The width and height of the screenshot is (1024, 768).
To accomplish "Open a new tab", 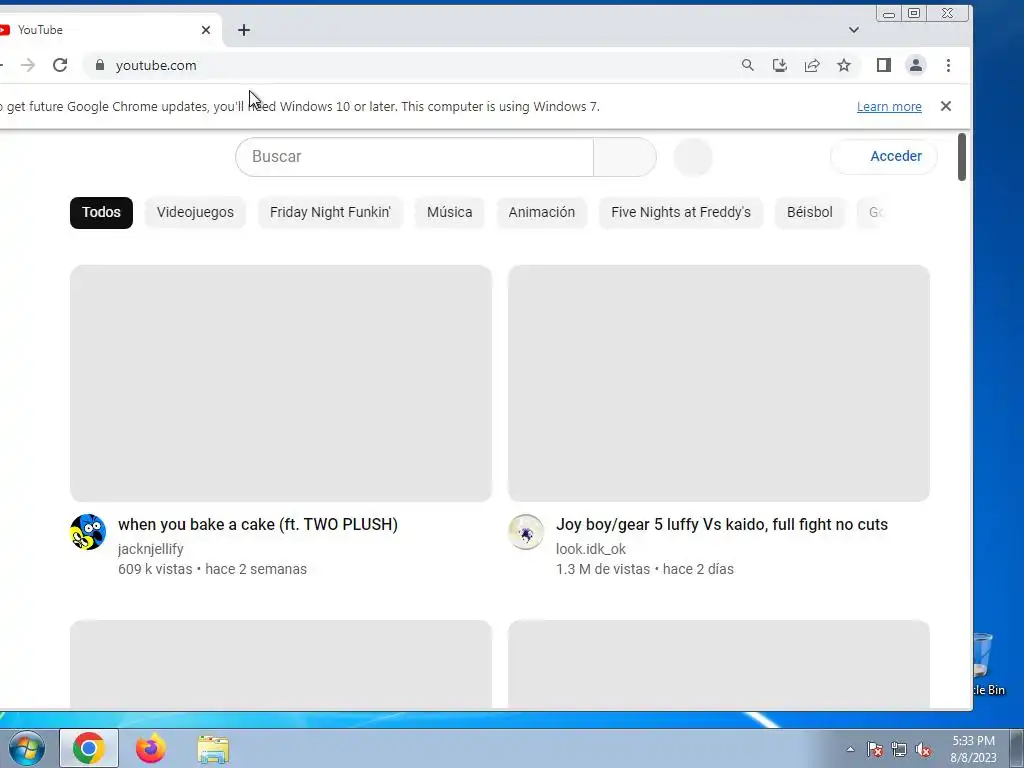I will pos(244,30).
